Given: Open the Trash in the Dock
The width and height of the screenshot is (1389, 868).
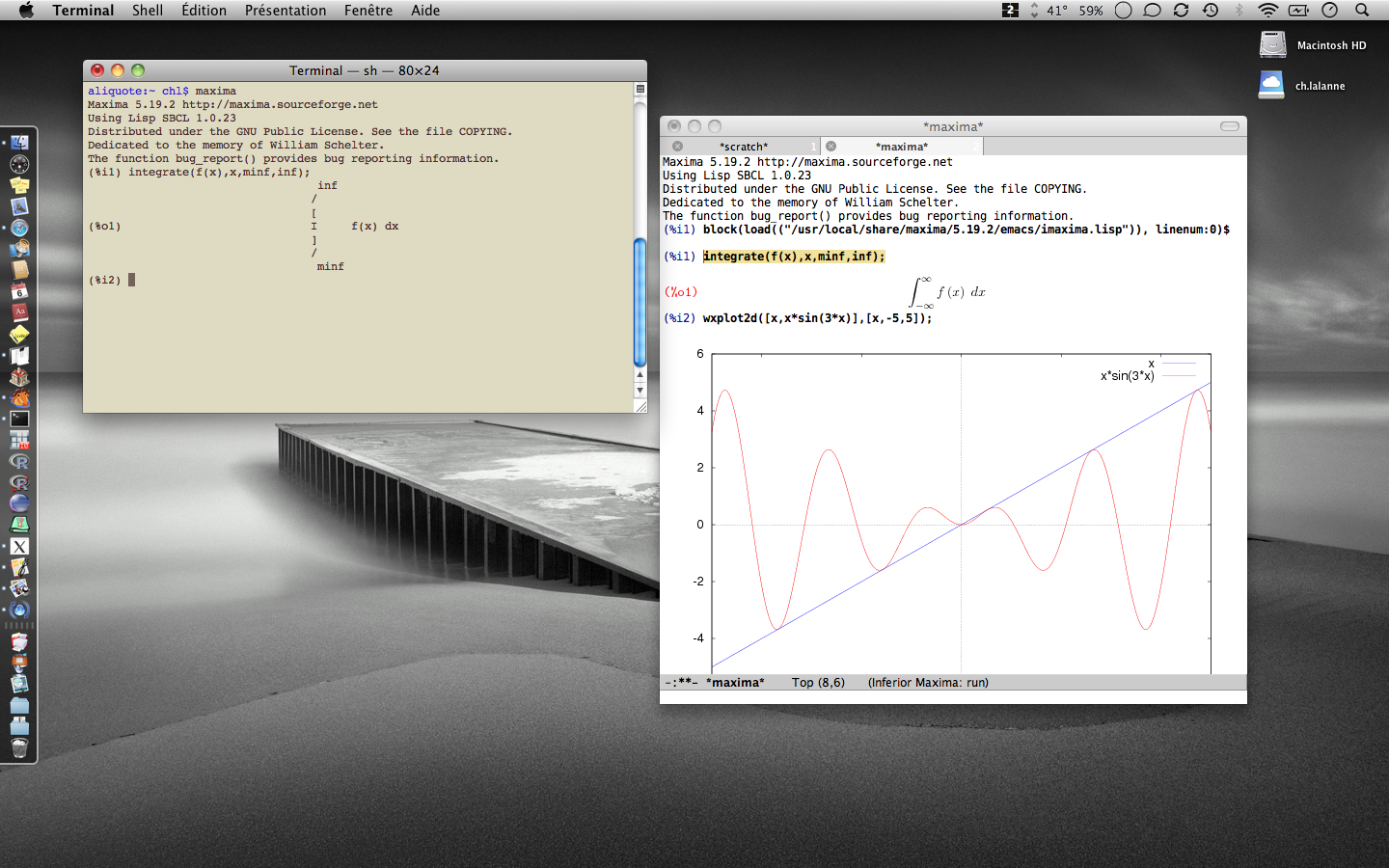Looking at the screenshot, I should 19,747.
